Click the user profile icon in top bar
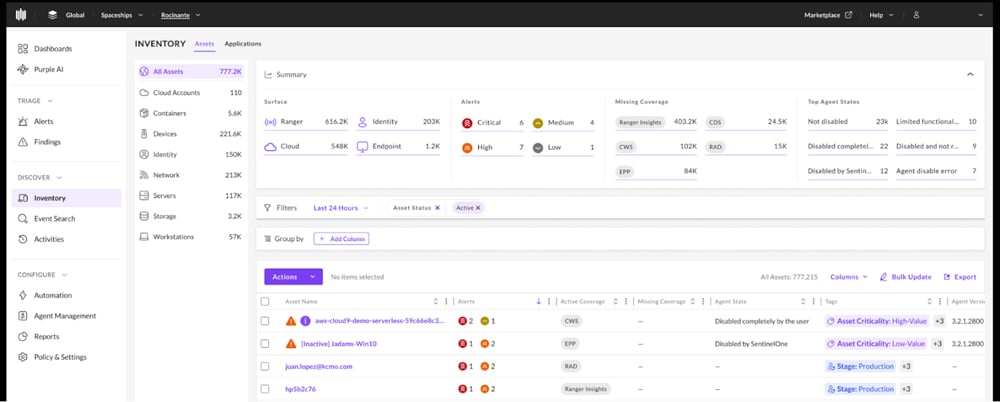The width and height of the screenshot is (1000, 402). point(916,15)
